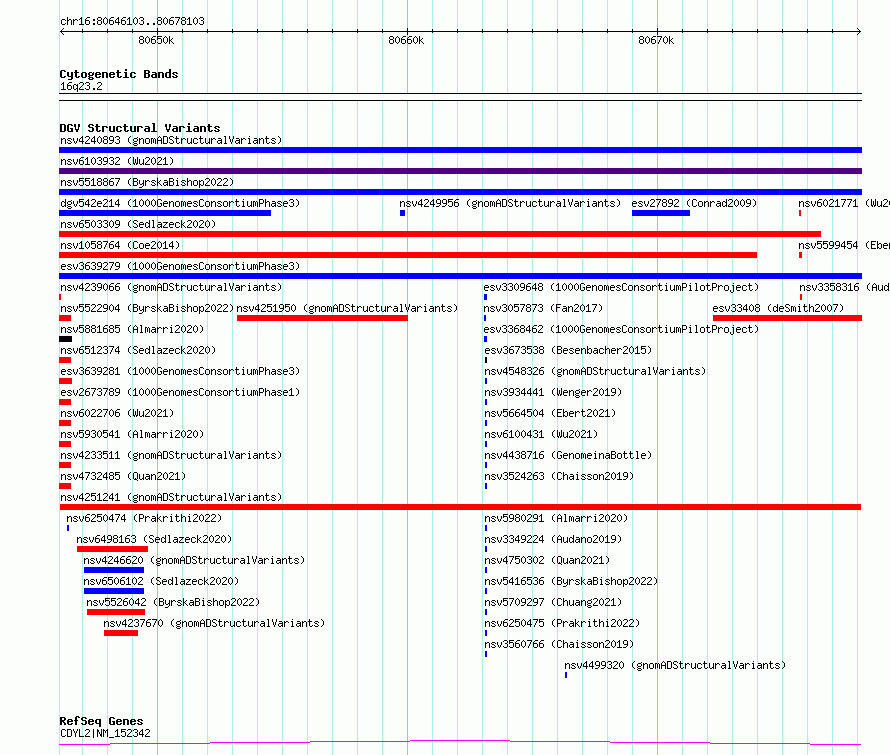The height and width of the screenshot is (755, 890).
Task: Select the nsv6103932 (Wu2021) variant label
Action: coord(117,161)
